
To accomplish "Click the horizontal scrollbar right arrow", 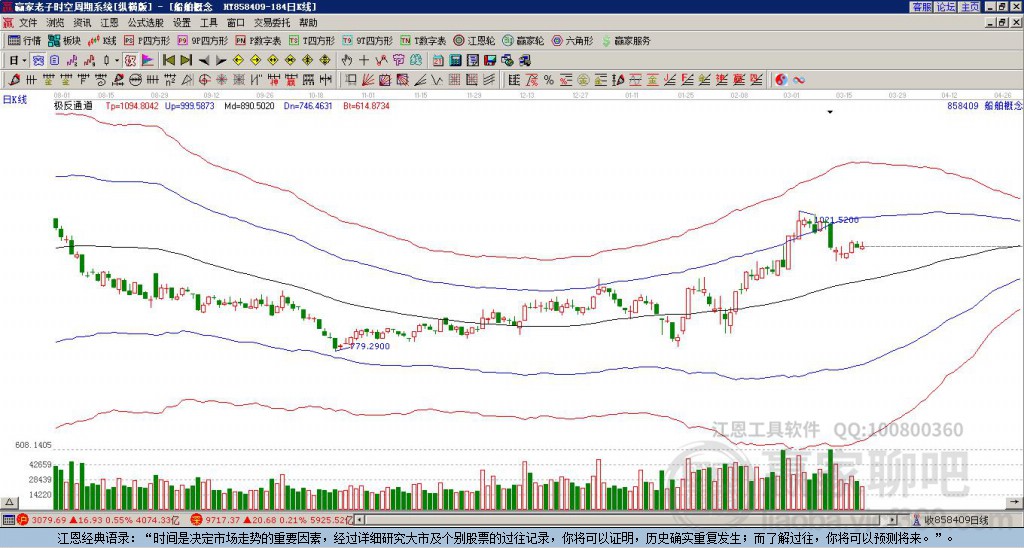I will 893,520.
